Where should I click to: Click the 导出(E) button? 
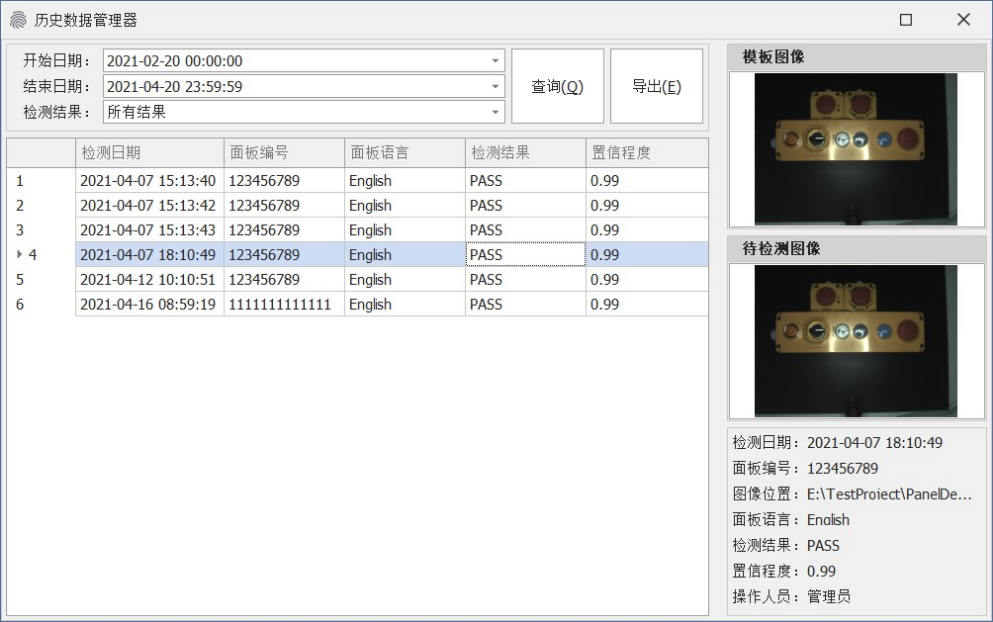[656, 87]
